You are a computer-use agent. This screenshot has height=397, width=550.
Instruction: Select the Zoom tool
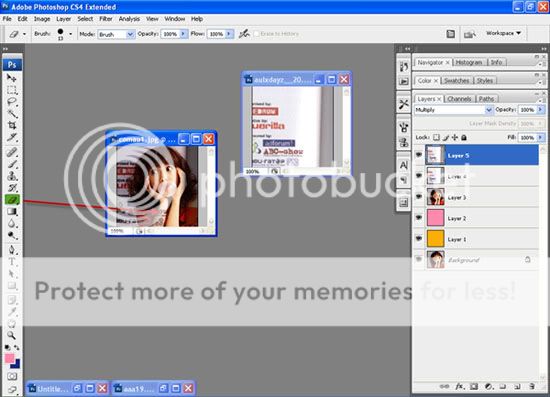point(12,335)
